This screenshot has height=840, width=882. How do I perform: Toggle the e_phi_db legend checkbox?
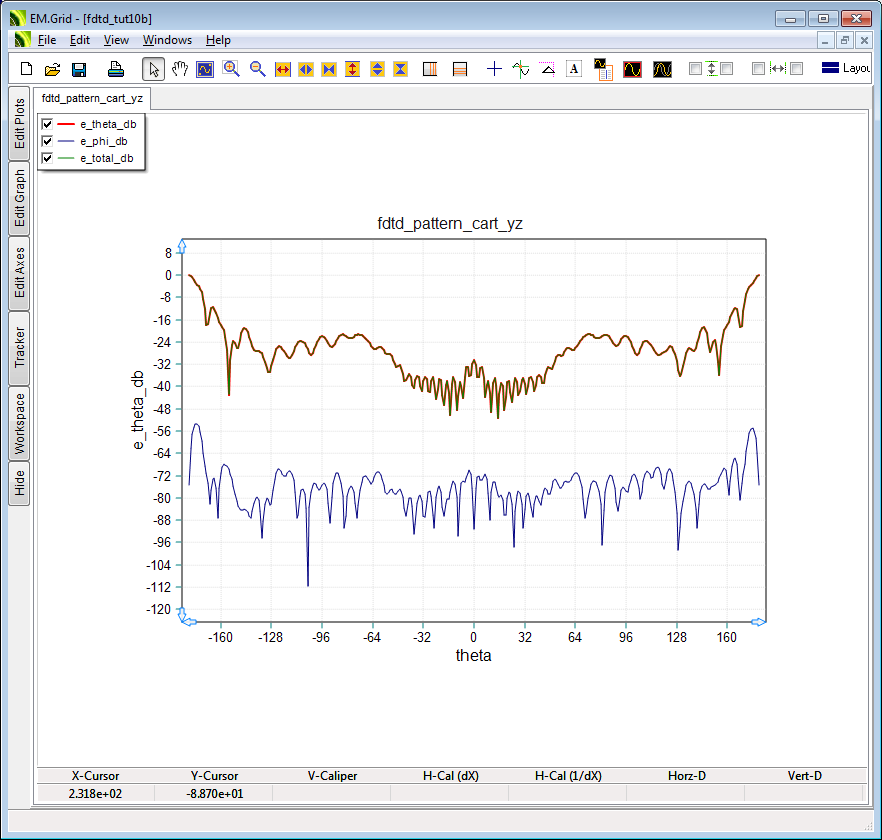(47, 141)
